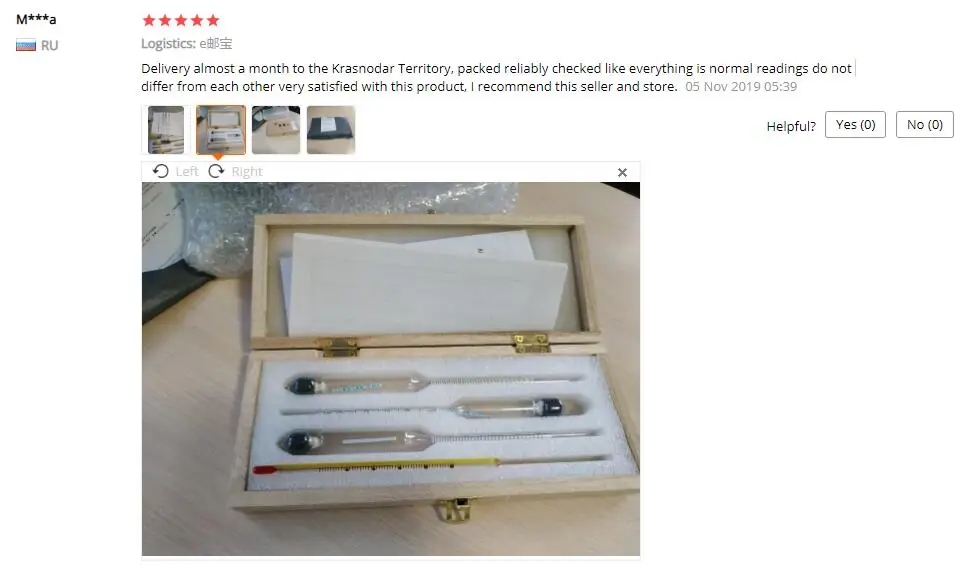966x569 pixels.
Task: Open the fourth dark package thumbnail
Action: click(x=331, y=130)
